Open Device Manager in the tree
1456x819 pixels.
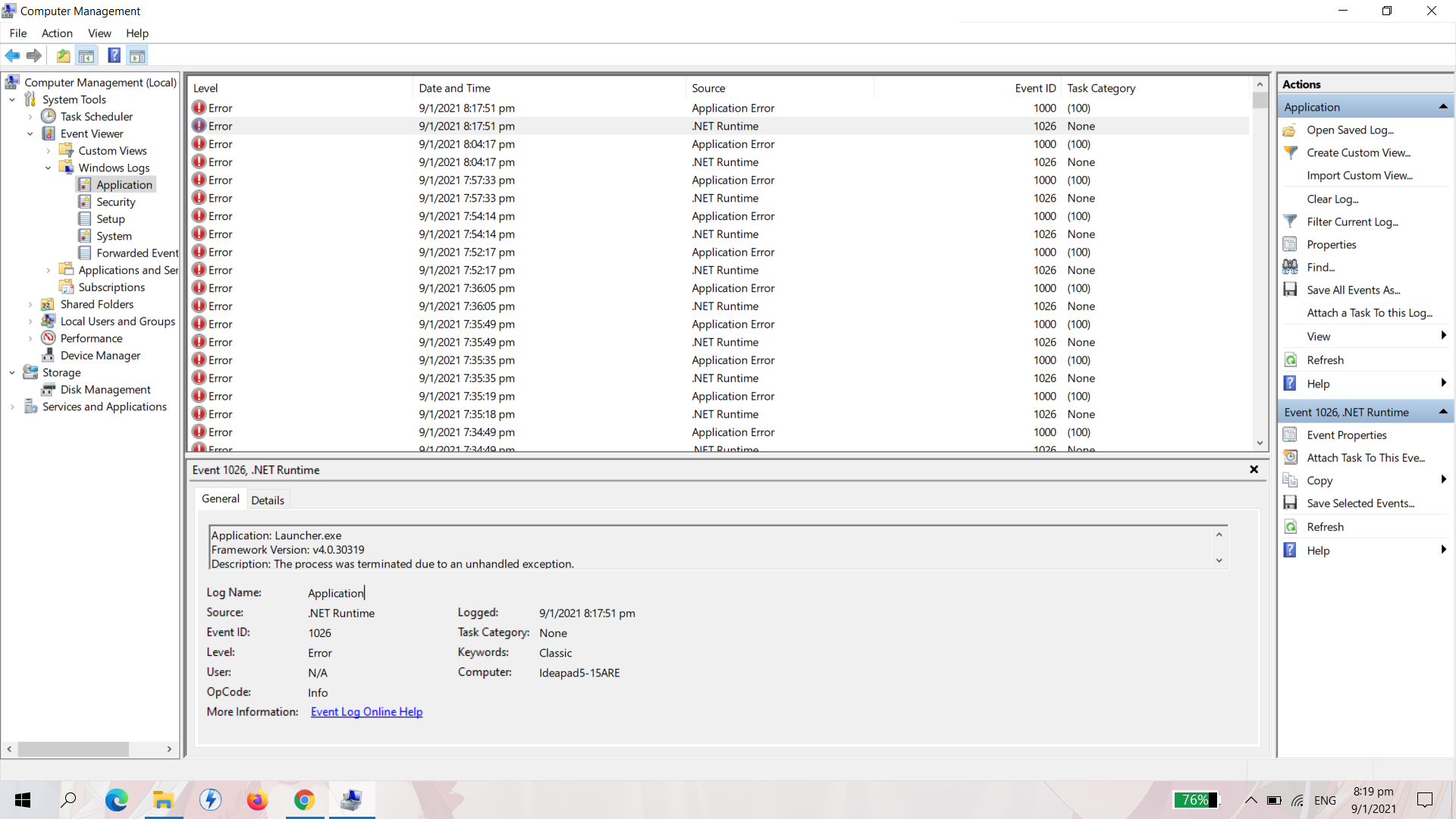[100, 356]
